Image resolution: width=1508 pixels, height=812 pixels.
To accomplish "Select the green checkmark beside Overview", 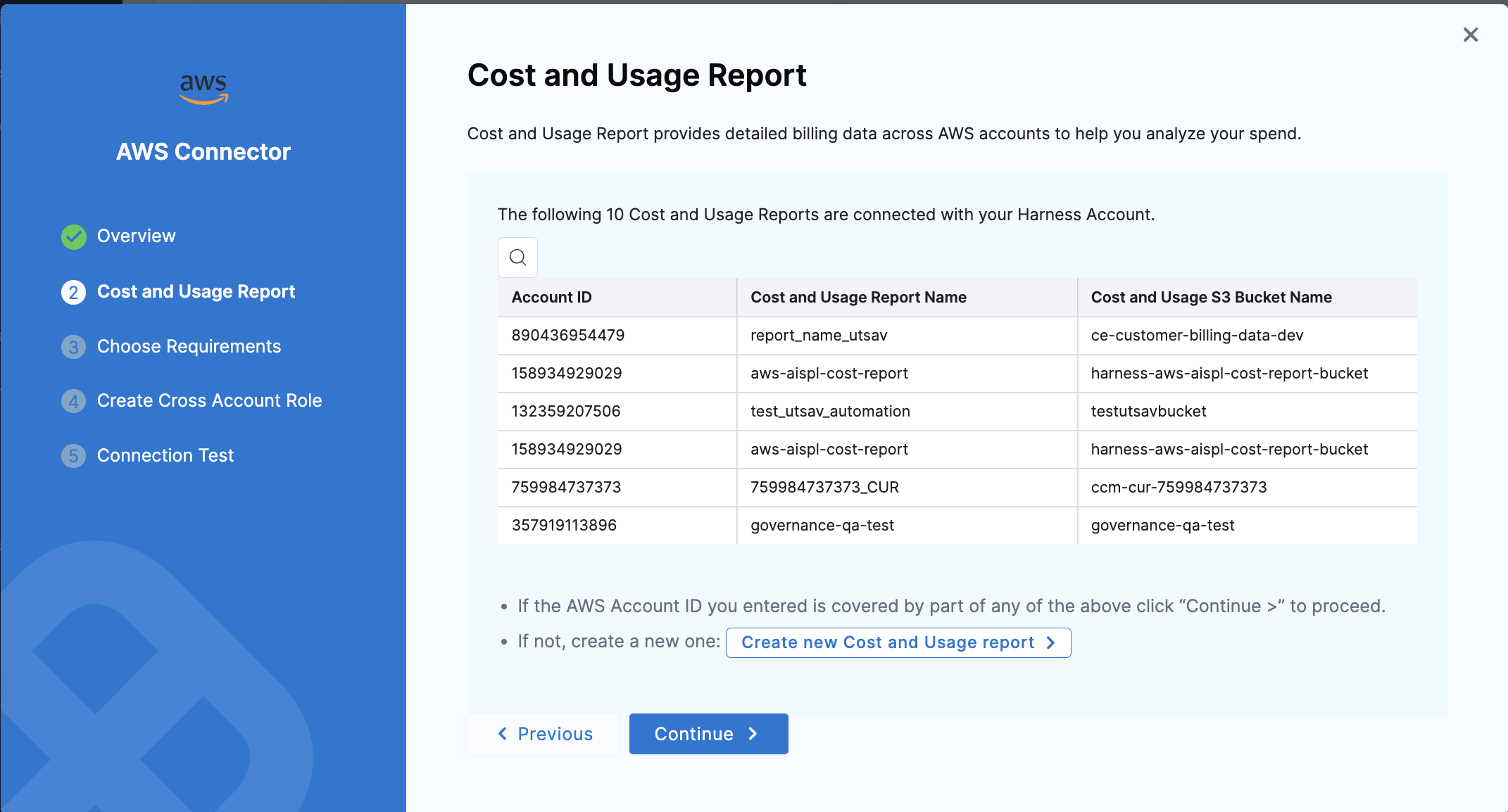I will [74, 236].
